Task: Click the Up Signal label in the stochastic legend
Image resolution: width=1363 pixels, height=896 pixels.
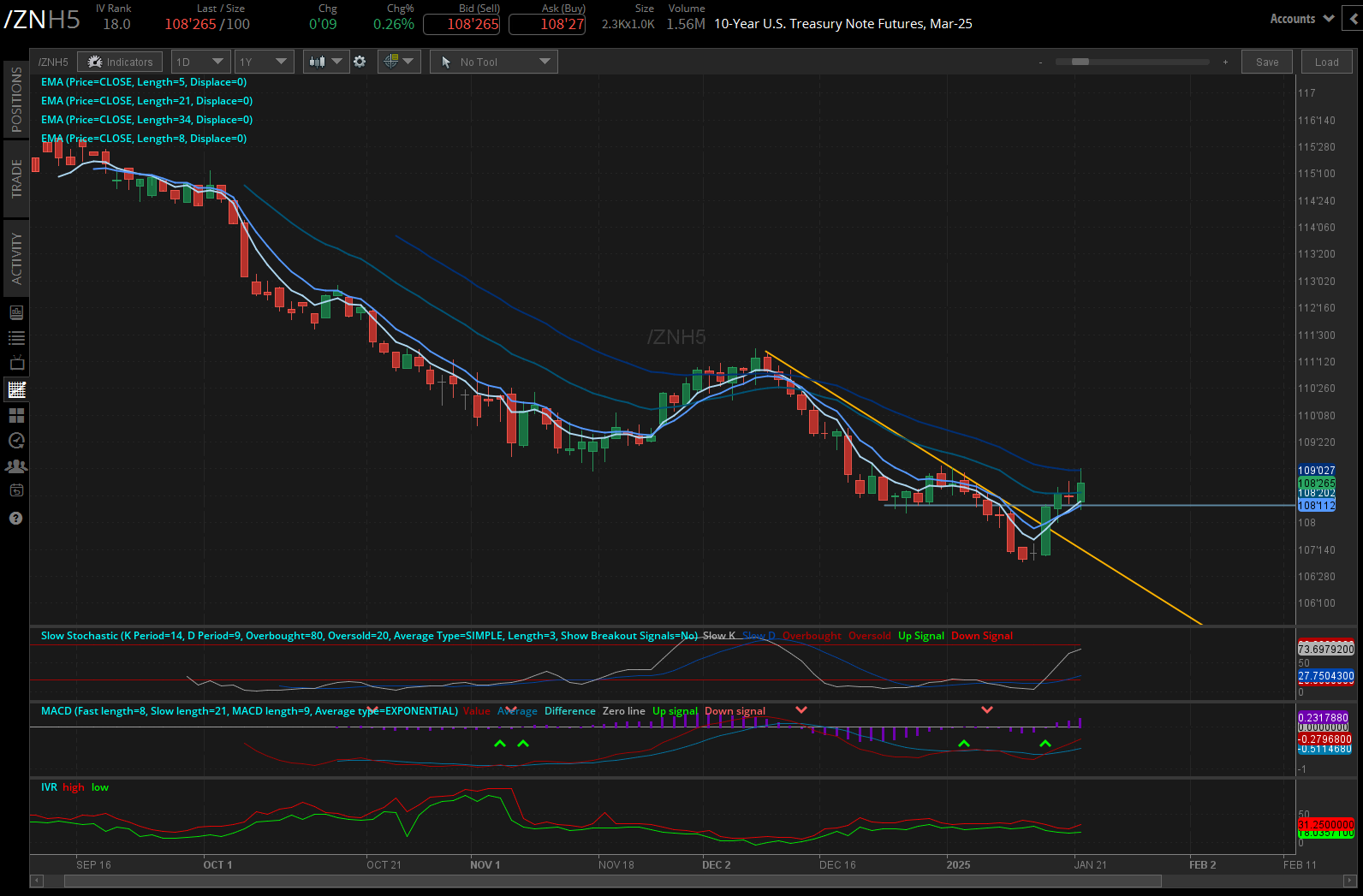Action: 921,636
